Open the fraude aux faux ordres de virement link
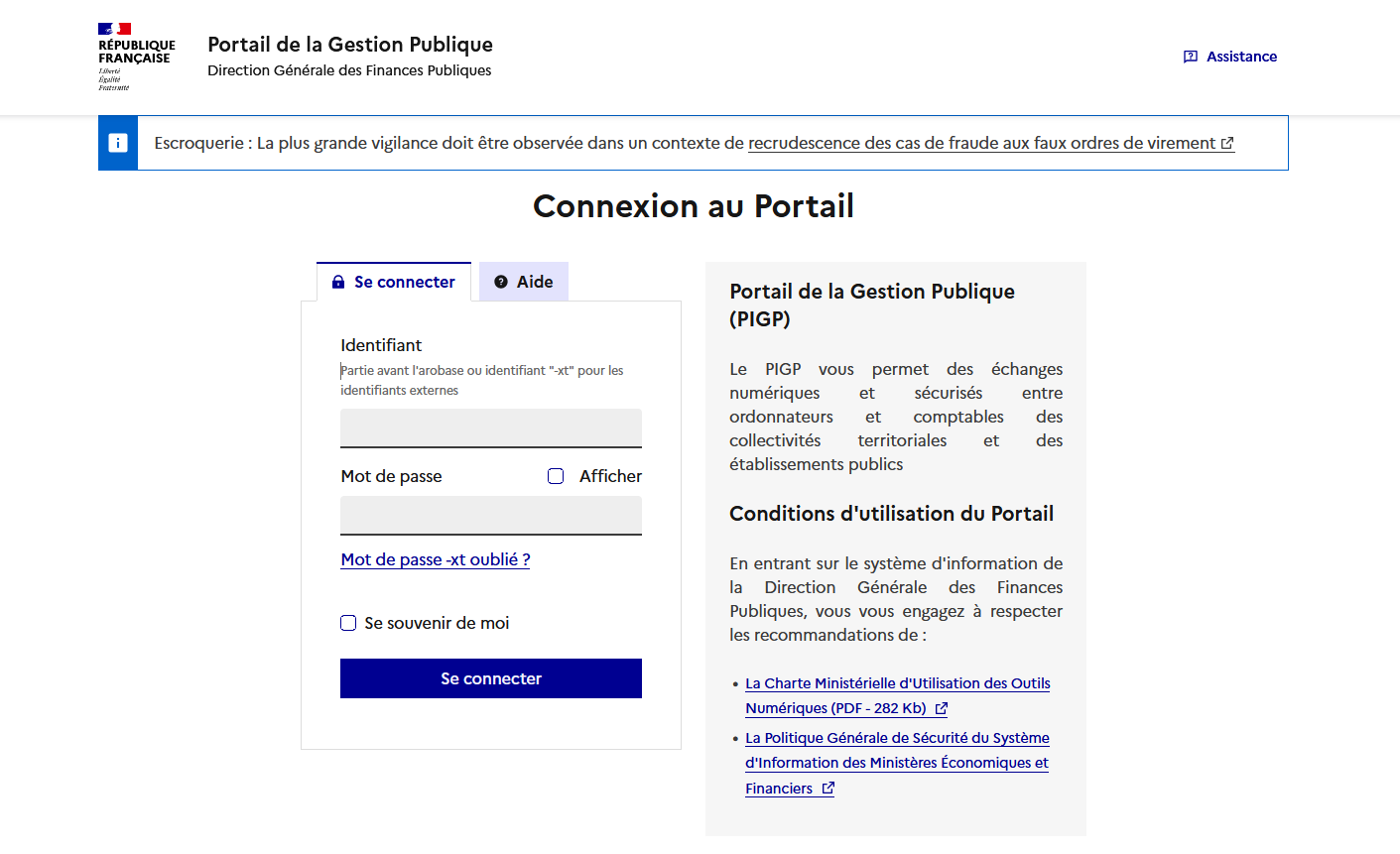The width and height of the screenshot is (1400, 854). coord(980,143)
